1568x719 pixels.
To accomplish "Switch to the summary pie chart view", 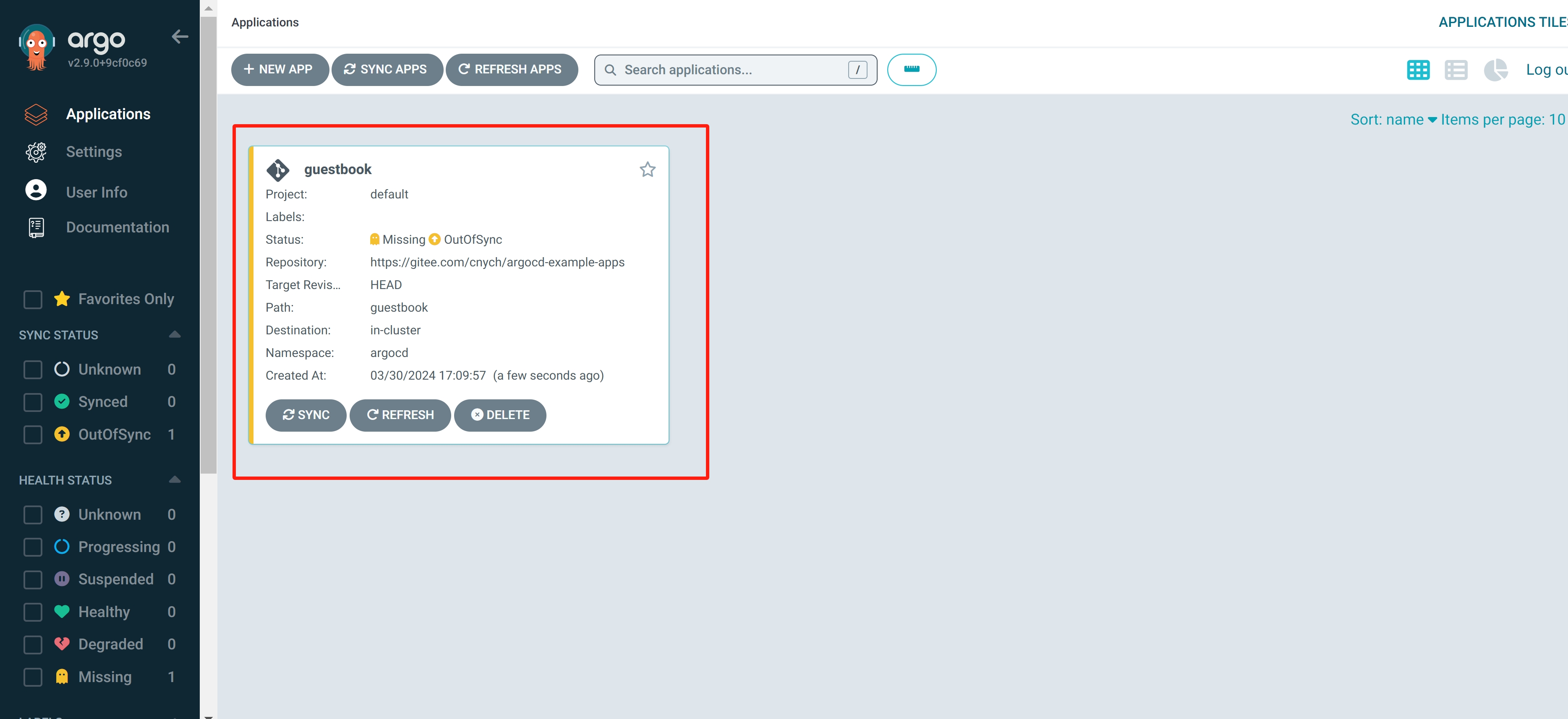I will (1495, 70).
